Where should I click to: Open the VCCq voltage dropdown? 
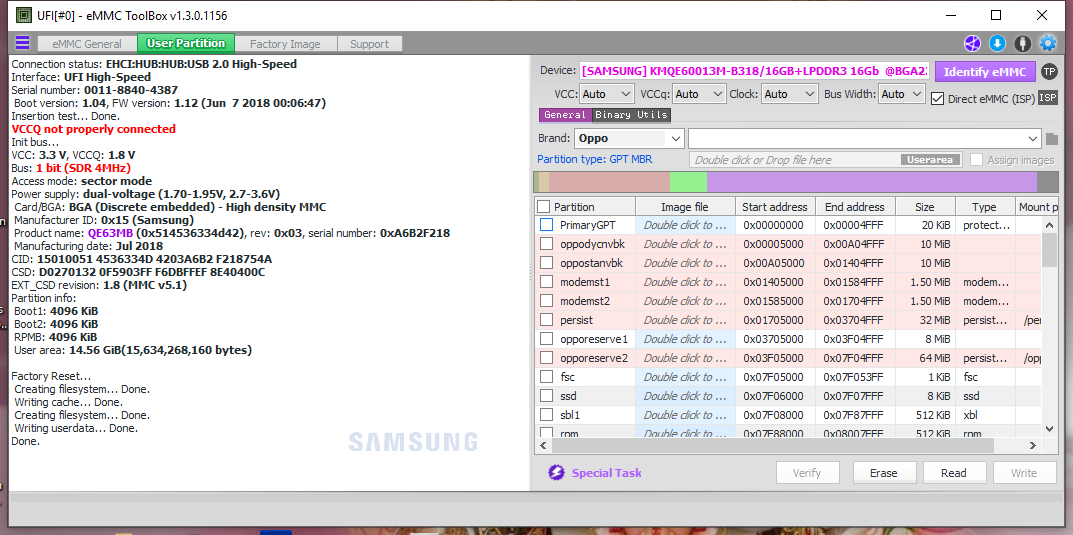pos(699,94)
